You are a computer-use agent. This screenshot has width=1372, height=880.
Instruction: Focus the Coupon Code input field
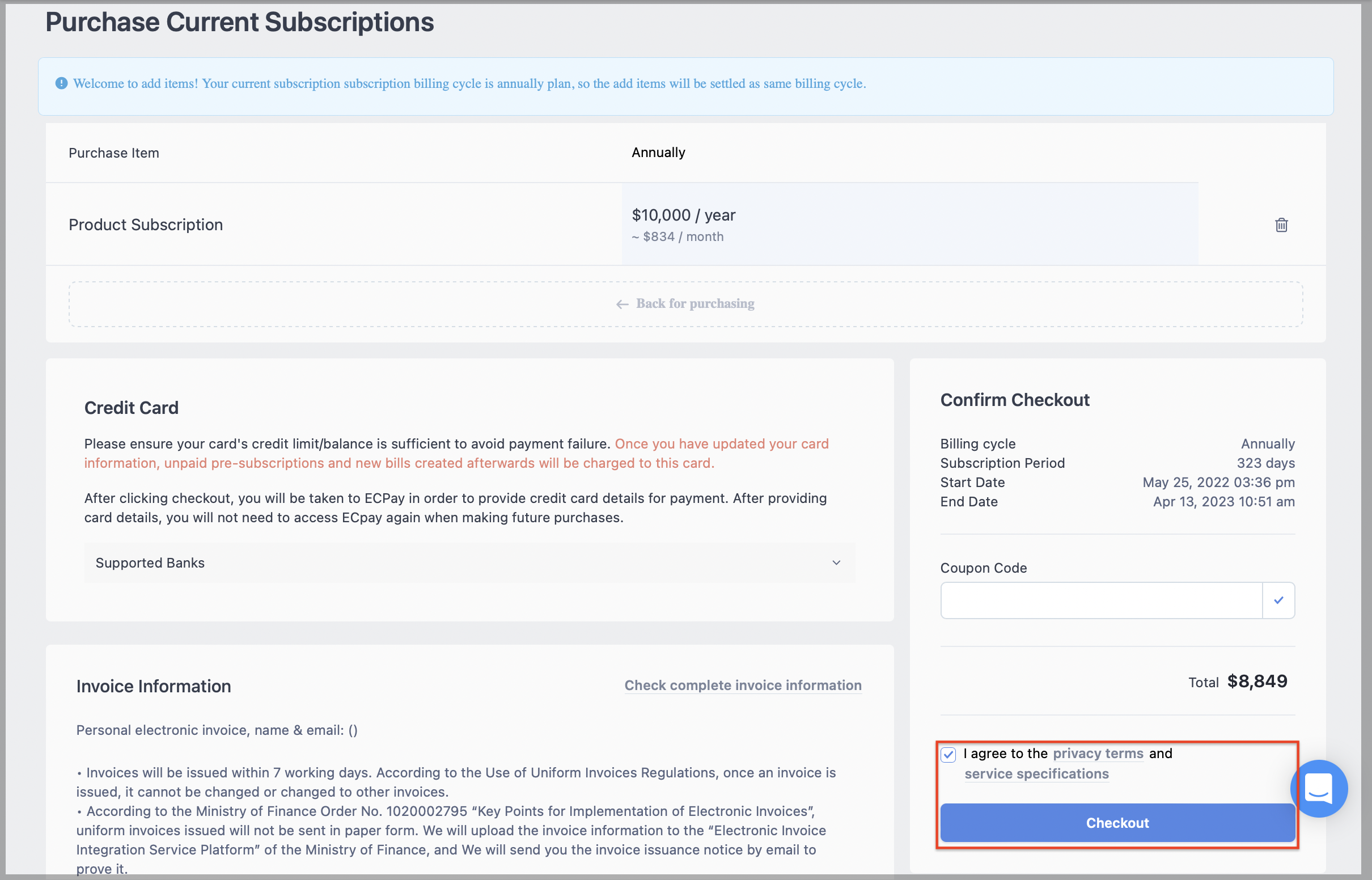point(1101,600)
